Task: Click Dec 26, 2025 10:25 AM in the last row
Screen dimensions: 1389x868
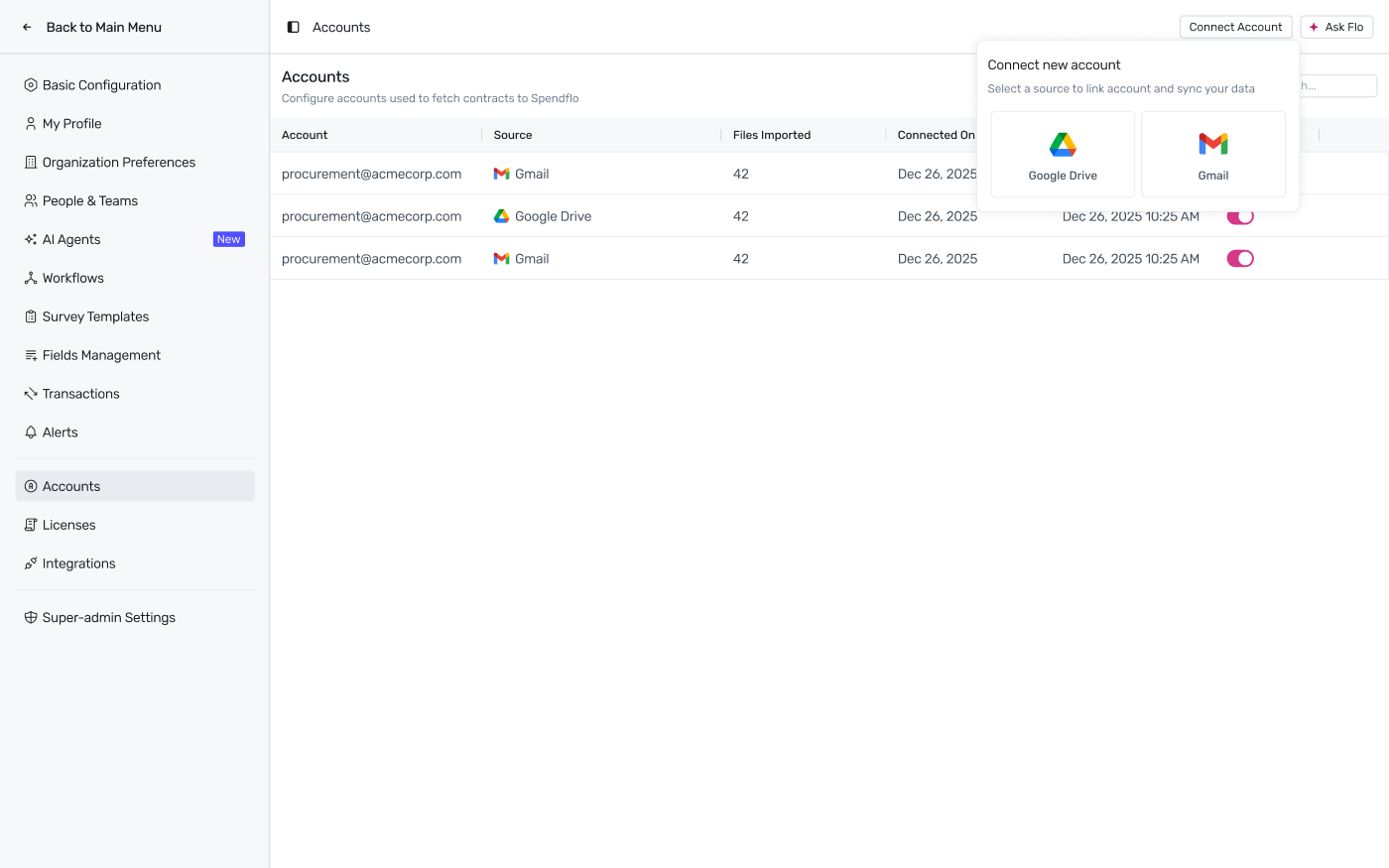Action: pyautogui.click(x=1131, y=259)
